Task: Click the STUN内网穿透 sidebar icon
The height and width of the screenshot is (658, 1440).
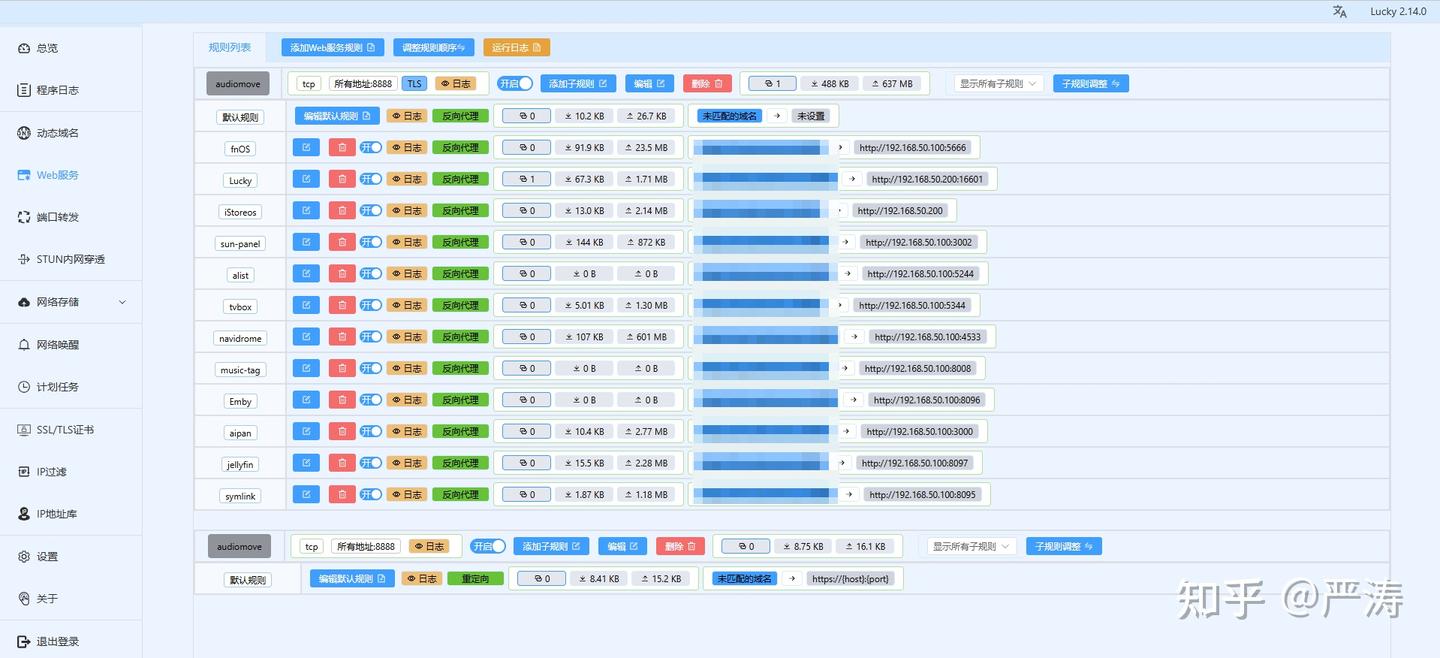Action: coord(22,258)
